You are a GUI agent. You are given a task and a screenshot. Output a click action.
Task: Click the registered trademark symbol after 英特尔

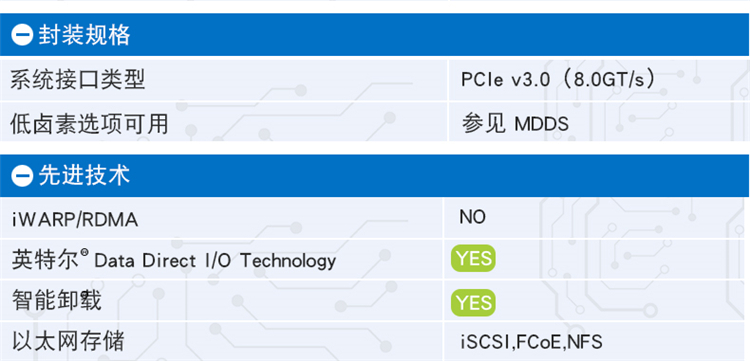point(85,253)
